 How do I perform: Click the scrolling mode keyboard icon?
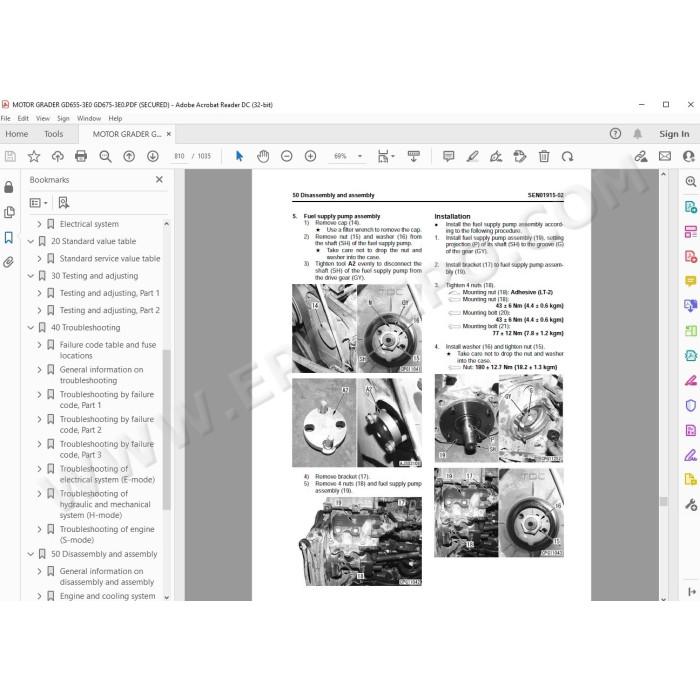coord(414,156)
